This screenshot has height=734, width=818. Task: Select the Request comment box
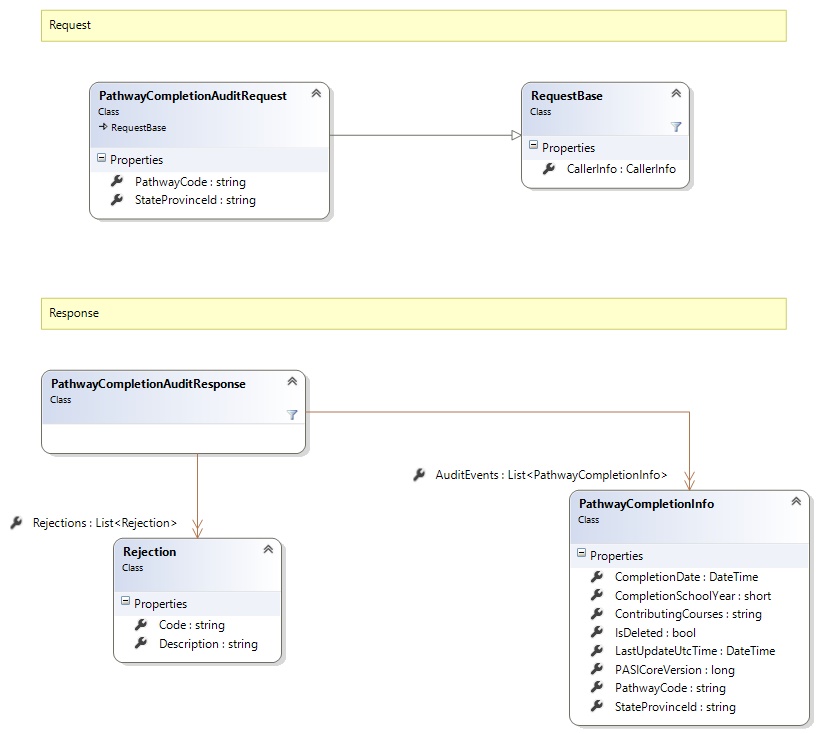click(413, 25)
